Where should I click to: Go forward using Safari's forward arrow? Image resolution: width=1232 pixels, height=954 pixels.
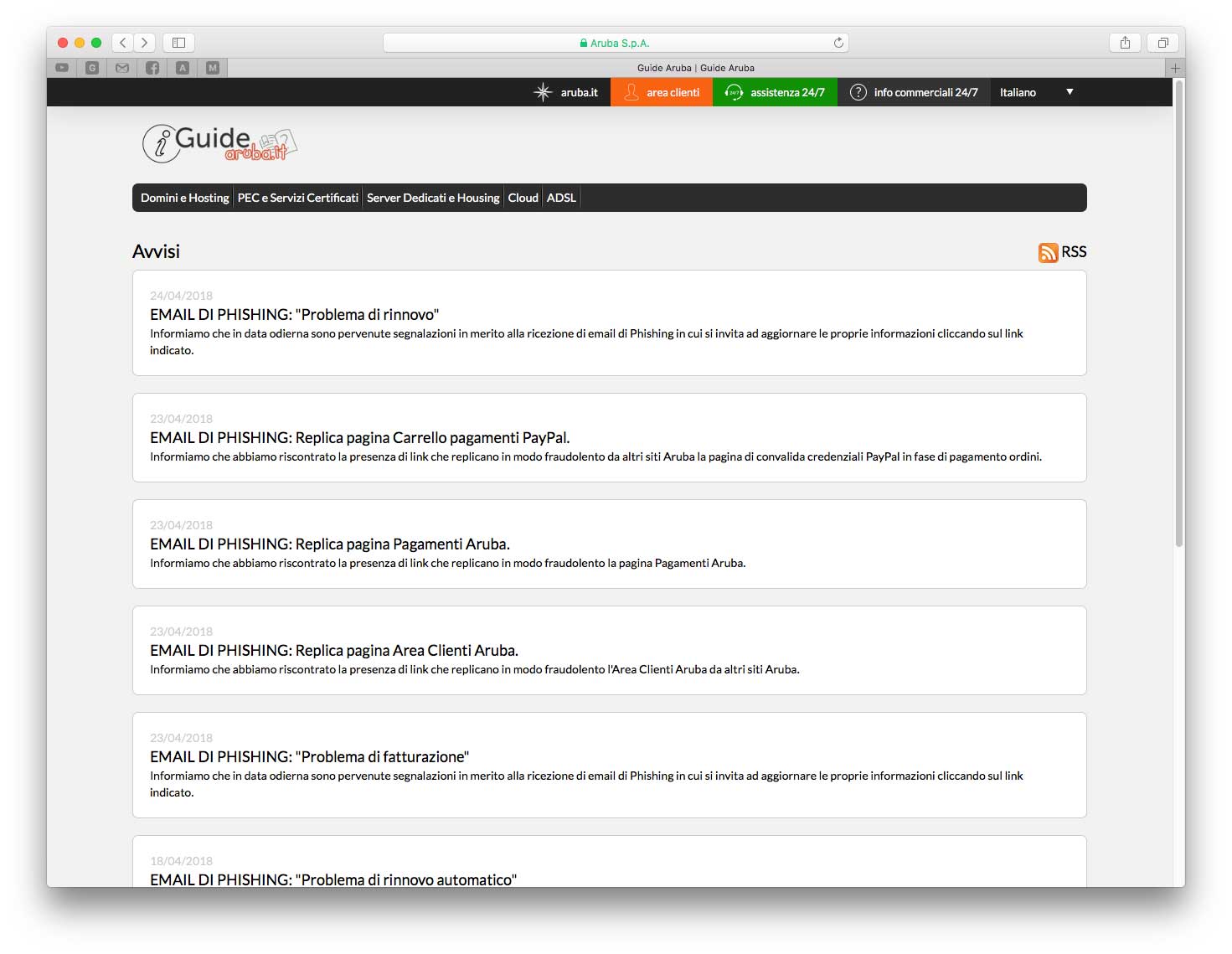[x=145, y=42]
